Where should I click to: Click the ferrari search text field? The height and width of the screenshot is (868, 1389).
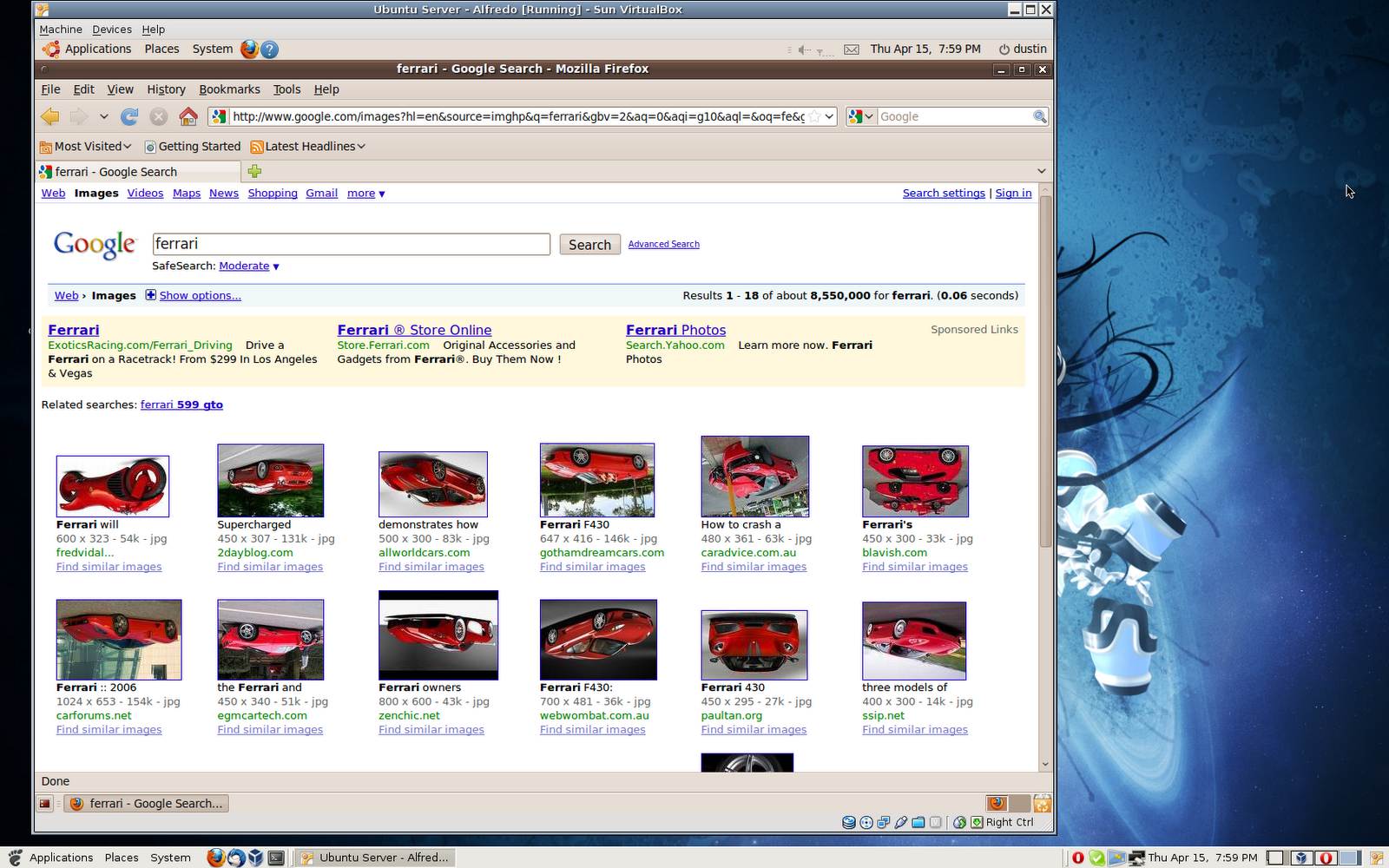pyautogui.click(x=352, y=245)
